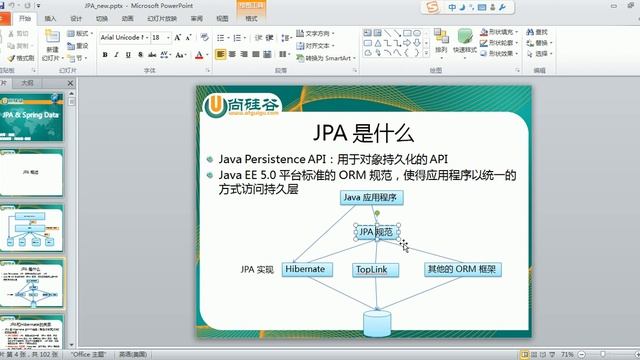Open the font color red A dropdown

207,55
